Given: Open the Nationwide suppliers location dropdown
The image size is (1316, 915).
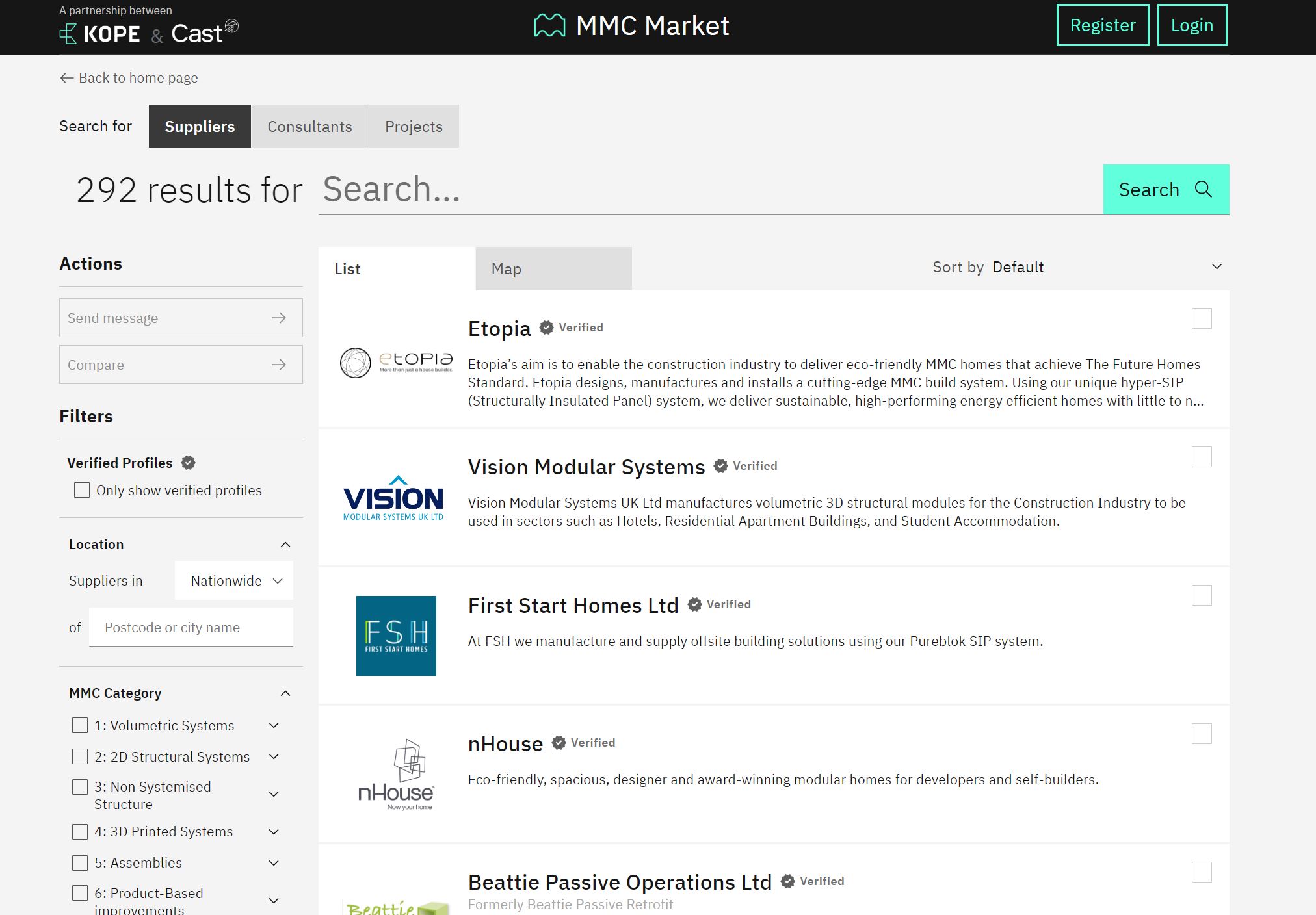Looking at the screenshot, I should pos(233,580).
